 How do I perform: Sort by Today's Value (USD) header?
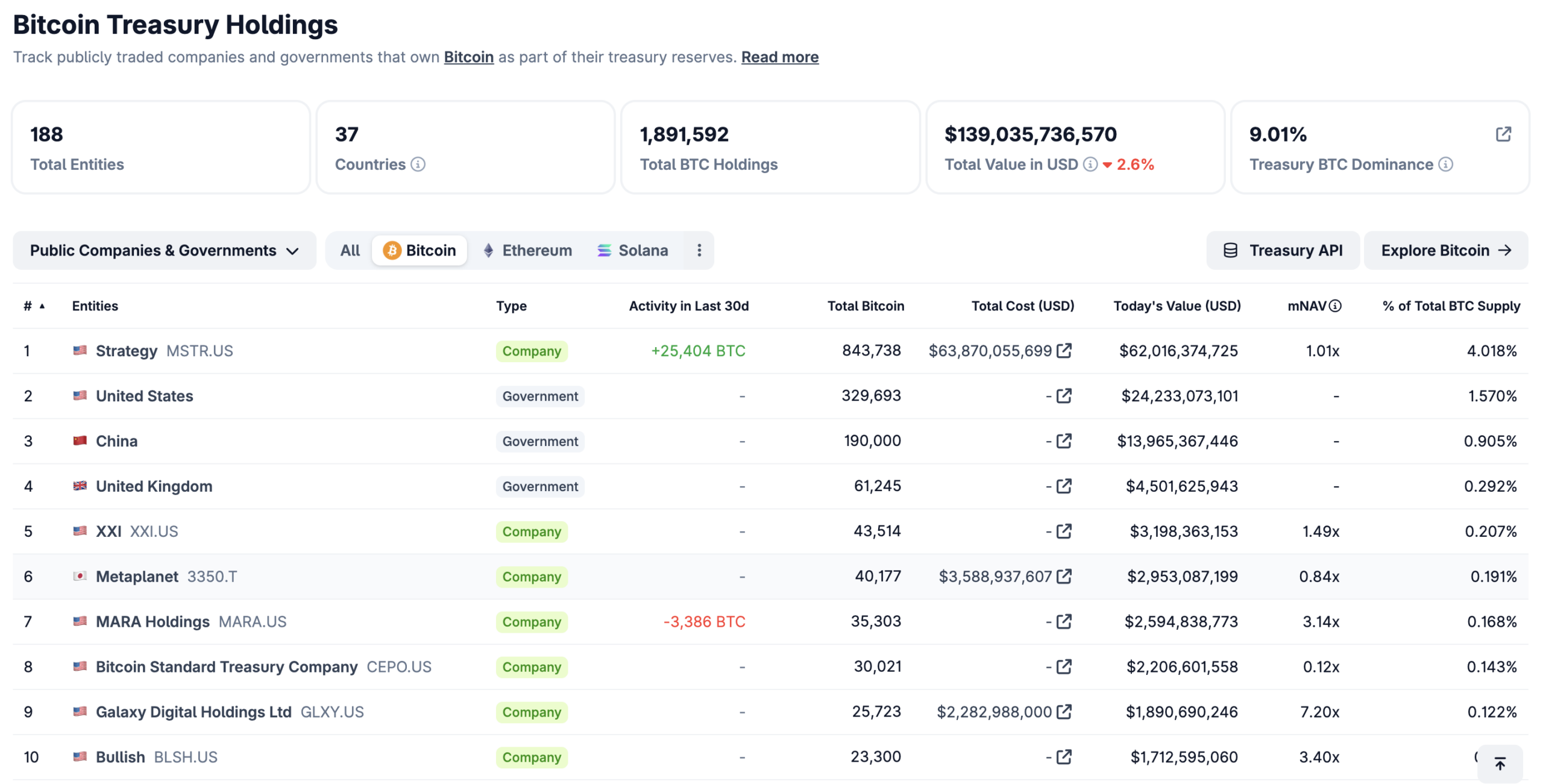coord(1177,306)
